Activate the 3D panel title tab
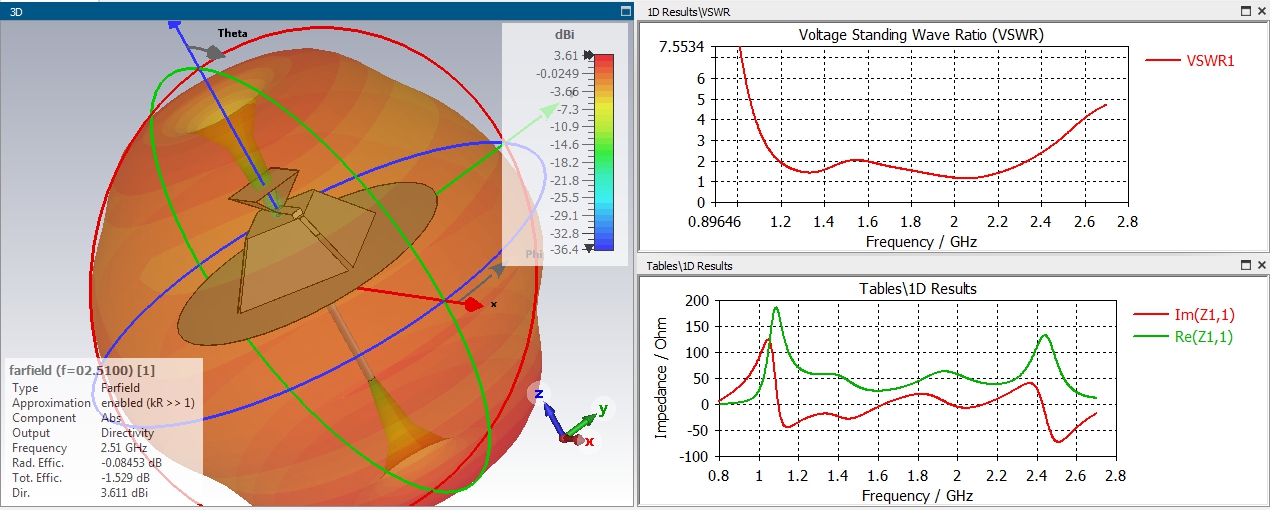 [x=16, y=11]
